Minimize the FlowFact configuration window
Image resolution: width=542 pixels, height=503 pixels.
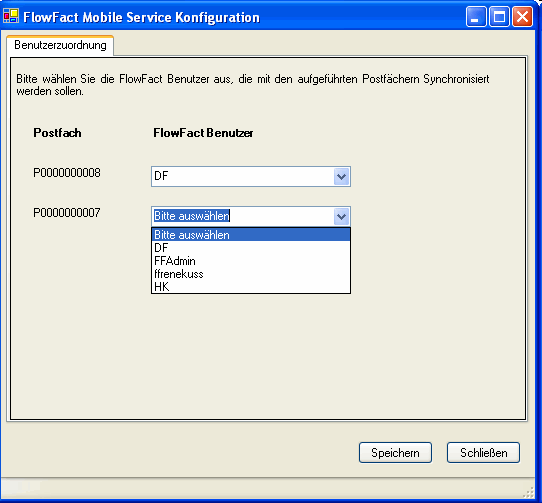(476, 17)
